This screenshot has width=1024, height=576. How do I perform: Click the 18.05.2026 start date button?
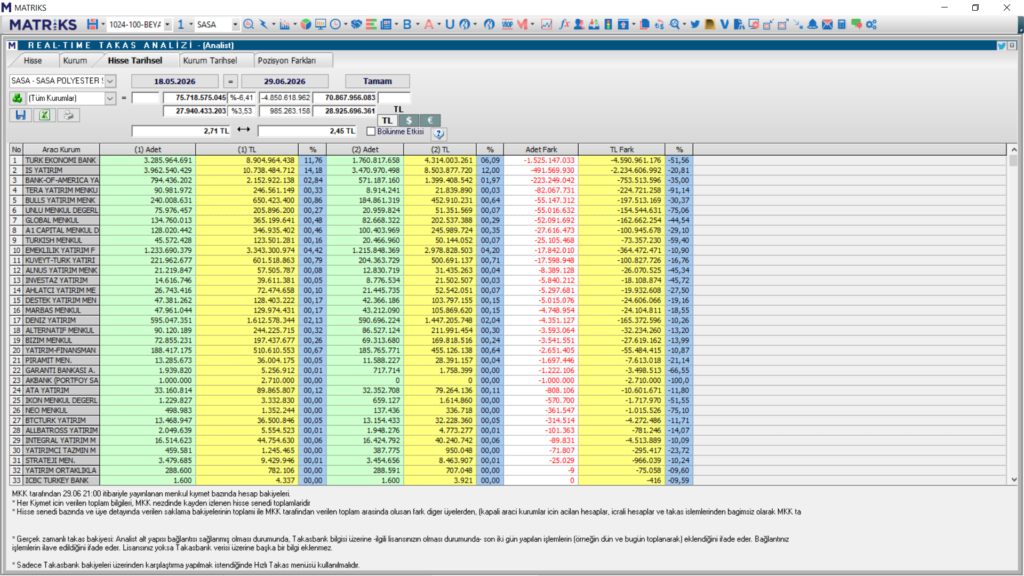coord(174,81)
